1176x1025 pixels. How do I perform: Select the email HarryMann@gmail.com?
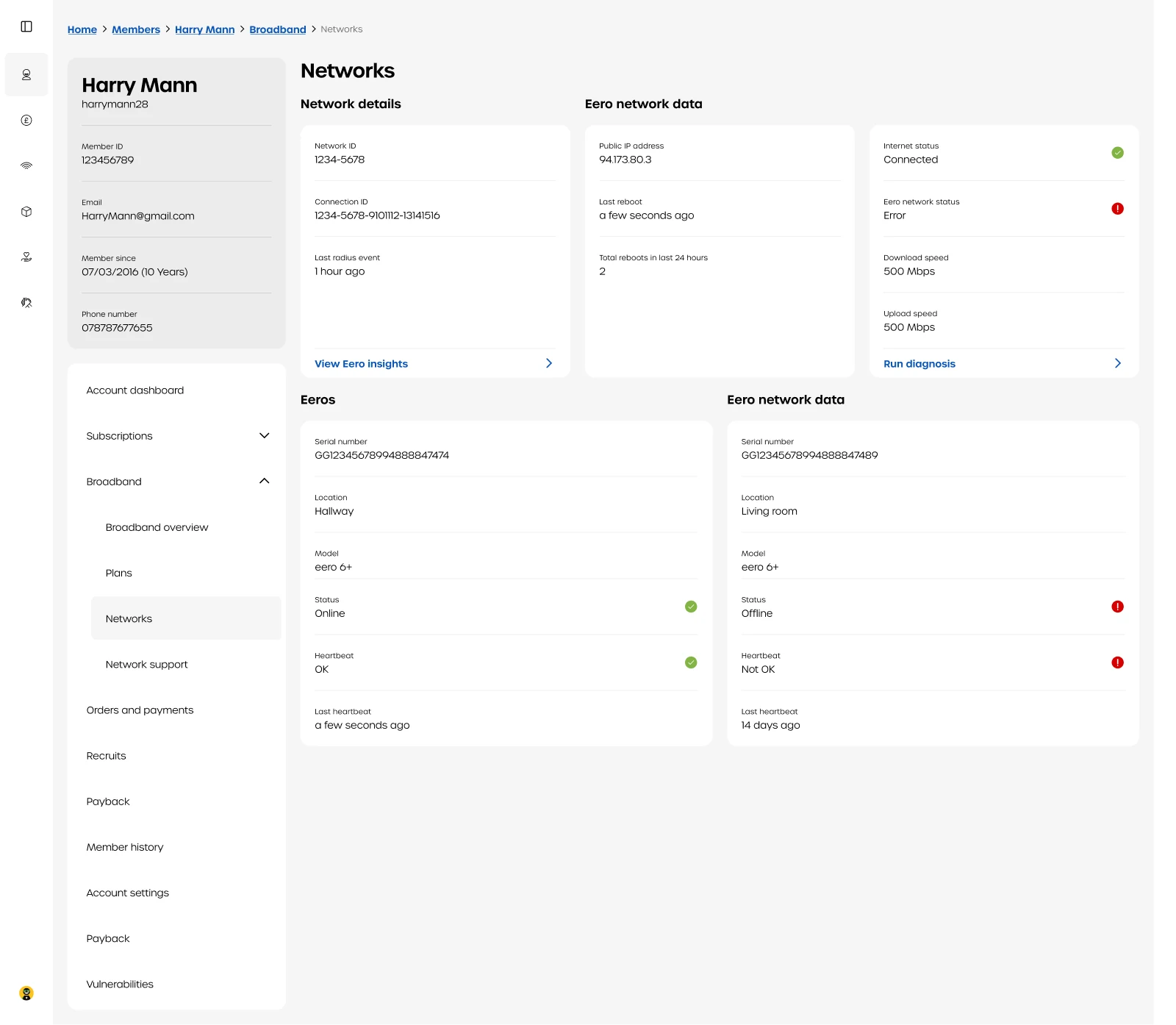pyautogui.click(x=138, y=216)
